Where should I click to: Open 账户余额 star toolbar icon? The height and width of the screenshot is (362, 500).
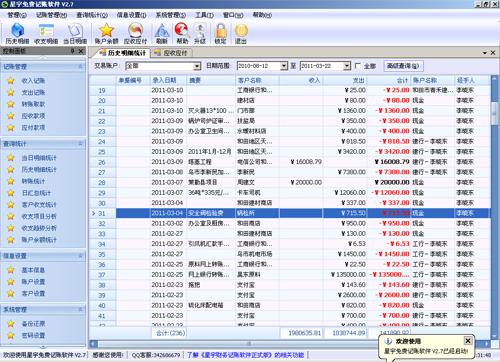tap(106, 34)
